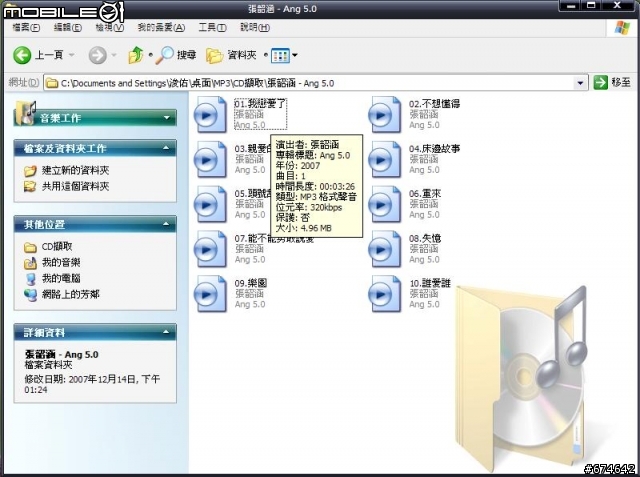This screenshot has height=477, width=640.
Task: Open the 編輯(E) menu
Action: tap(68, 27)
